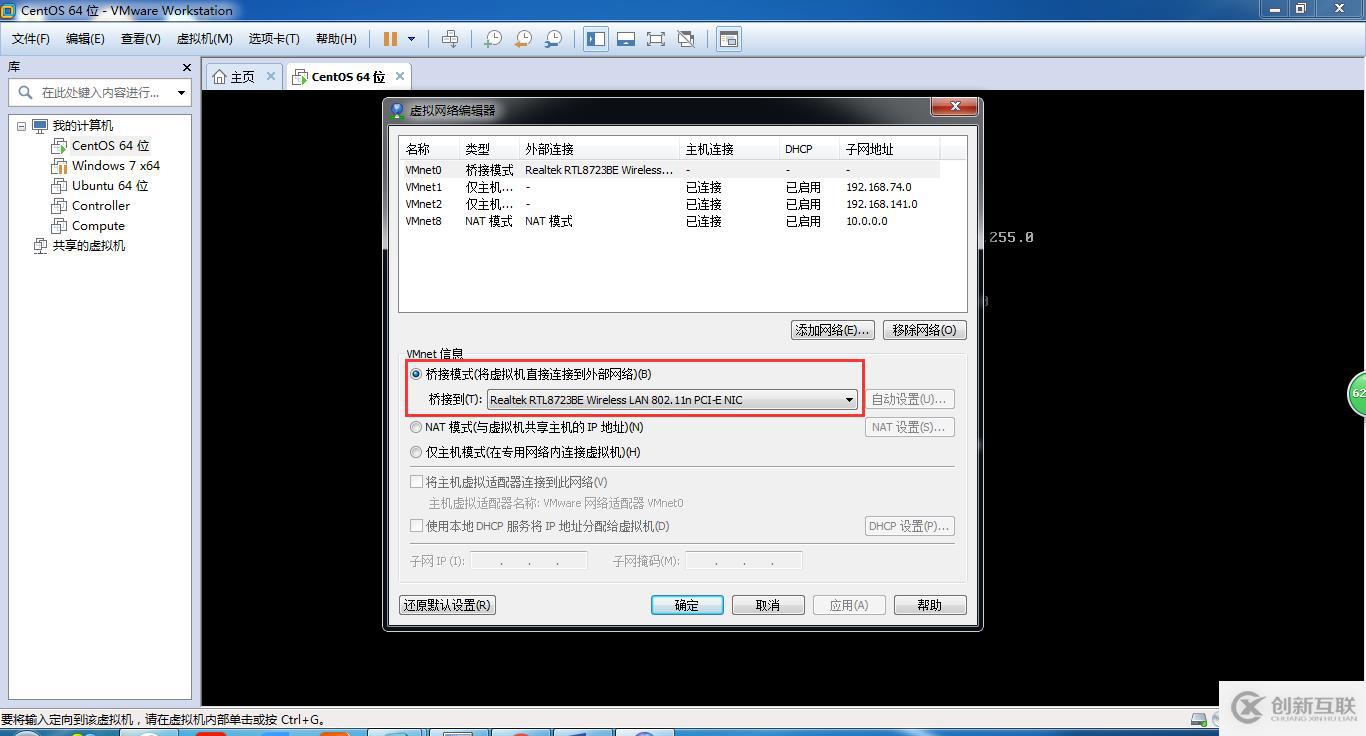Click the send Ctrl+Alt+Del toolbar icon
The width and height of the screenshot is (1366, 736).
(x=450, y=39)
